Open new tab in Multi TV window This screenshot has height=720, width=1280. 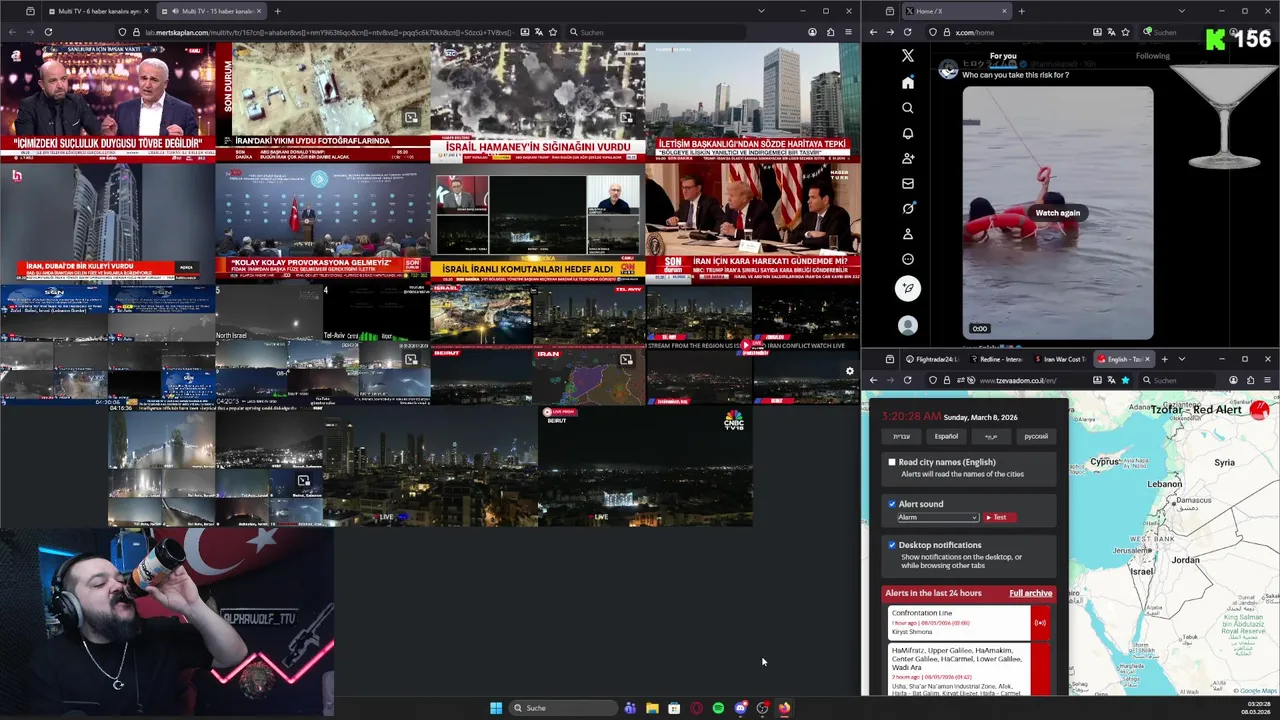pyautogui.click(x=277, y=11)
